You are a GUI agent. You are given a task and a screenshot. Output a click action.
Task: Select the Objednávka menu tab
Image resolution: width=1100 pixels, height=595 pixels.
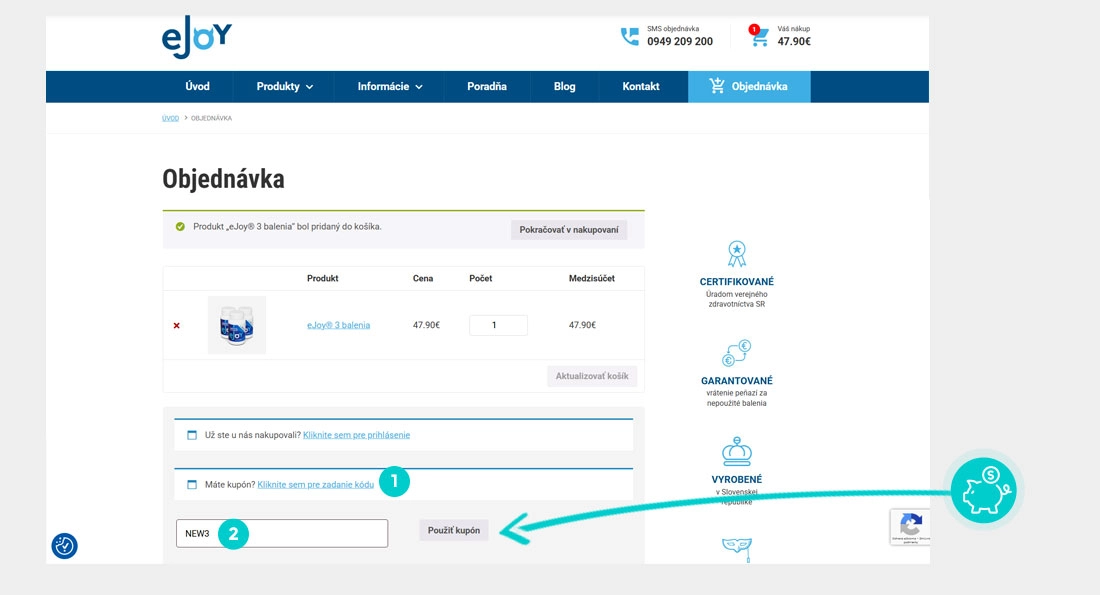point(749,86)
